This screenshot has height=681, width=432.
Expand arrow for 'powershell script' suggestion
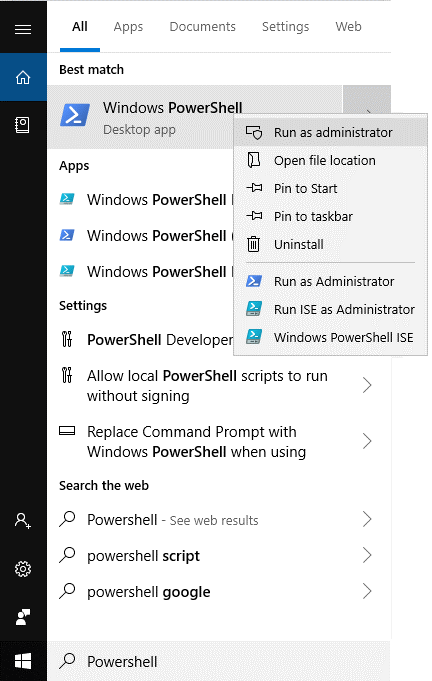367,555
